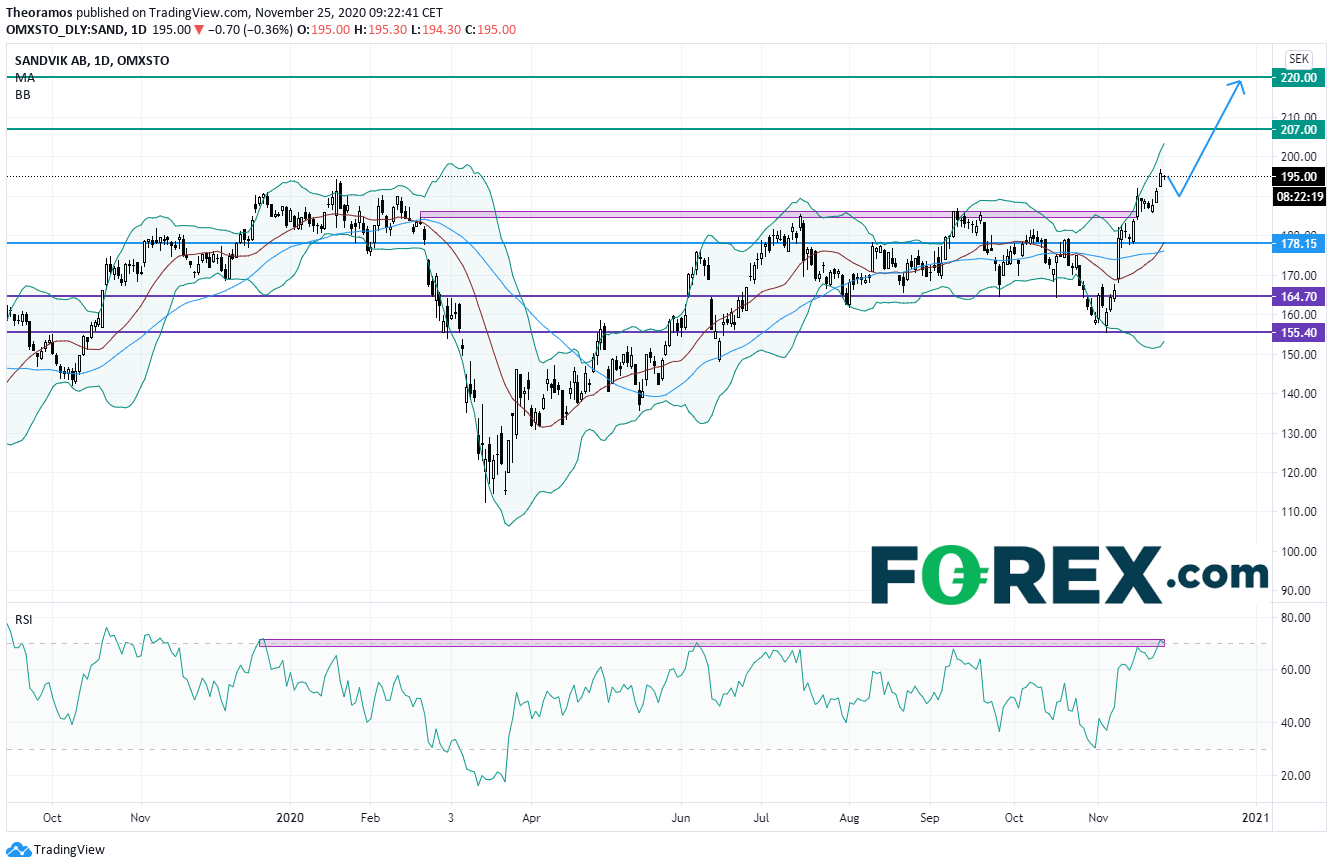The image size is (1333, 868).
Task: Click the MA indicator legend label
Action: coord(23,77)
